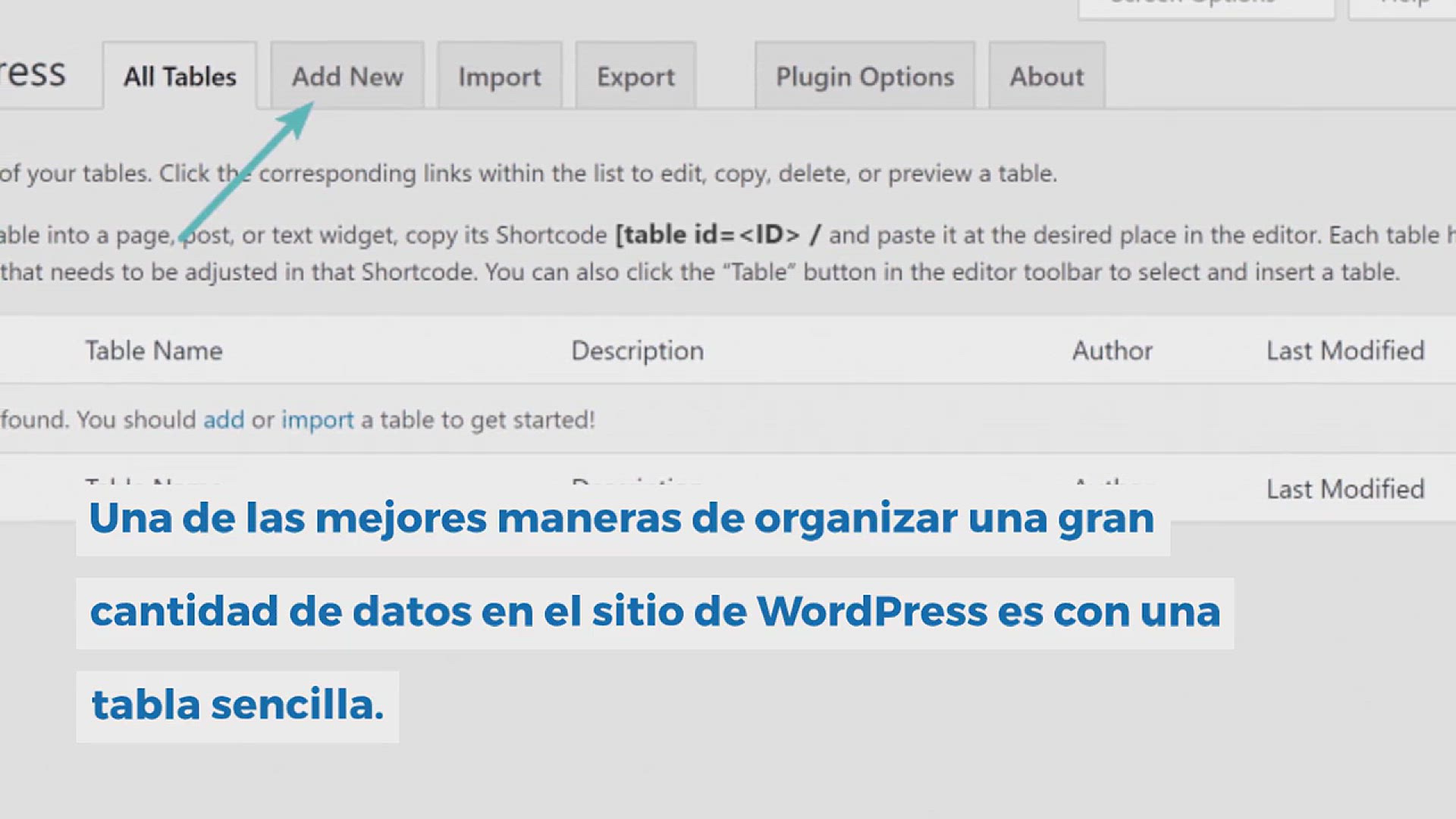Select the Export tab
Viewport: 1456px width, 819px height.
[x=635, y=77]
